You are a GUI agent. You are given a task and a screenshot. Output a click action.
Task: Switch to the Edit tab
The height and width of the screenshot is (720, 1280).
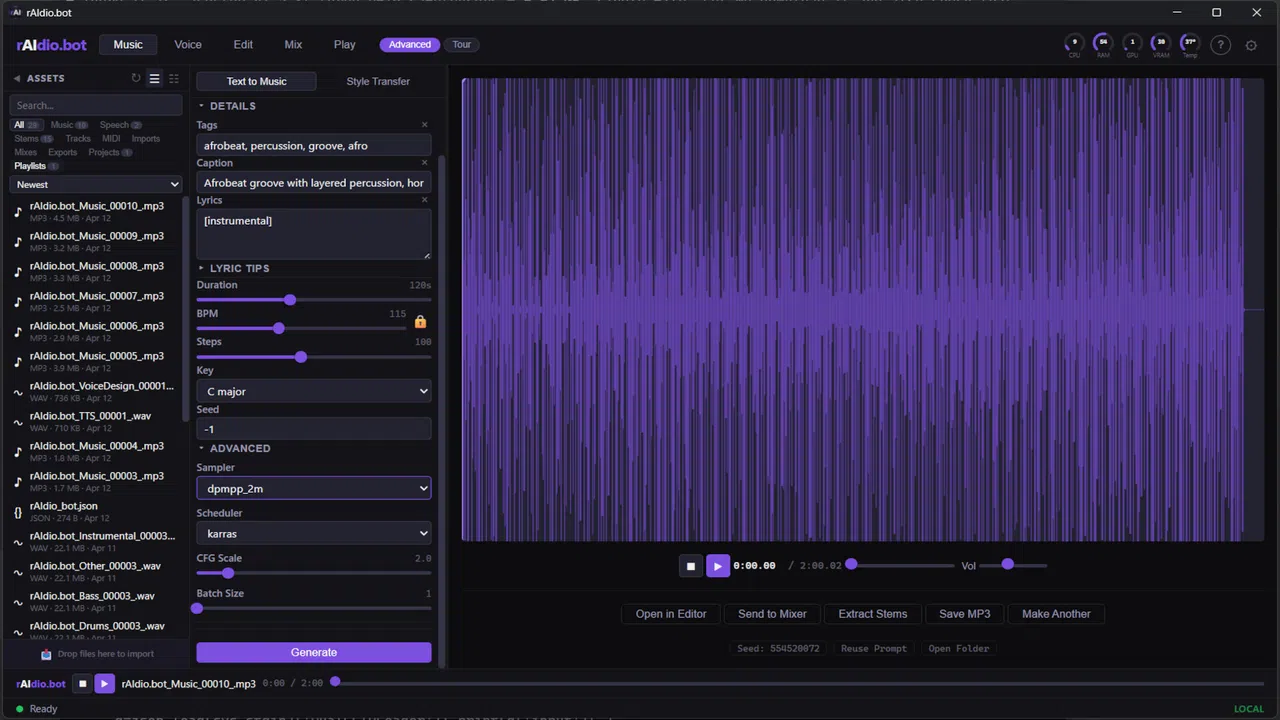243,45
